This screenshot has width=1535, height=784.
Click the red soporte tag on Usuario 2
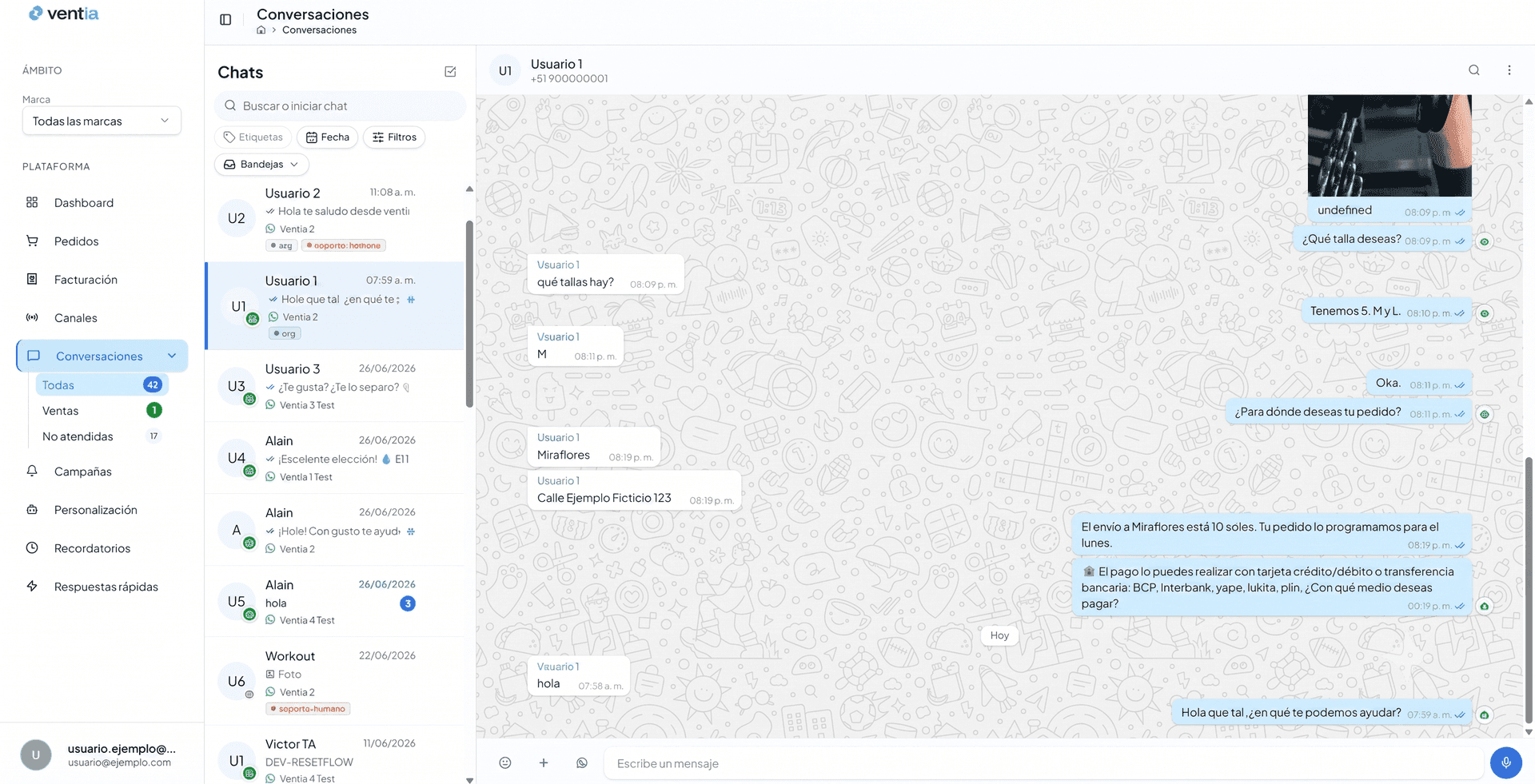(x=344, y=245)
